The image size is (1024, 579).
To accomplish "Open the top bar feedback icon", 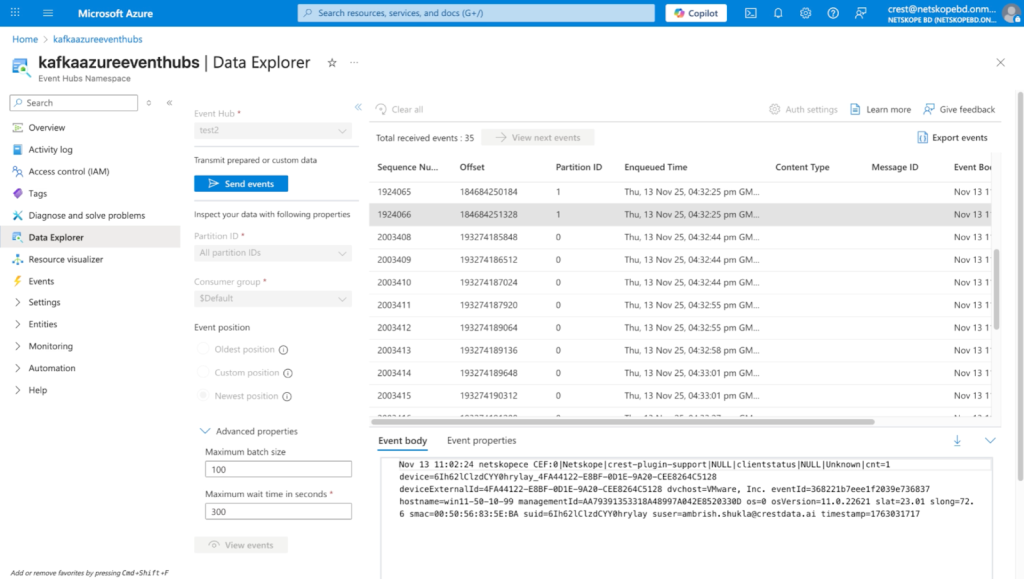I will click(x=861, y=13).
